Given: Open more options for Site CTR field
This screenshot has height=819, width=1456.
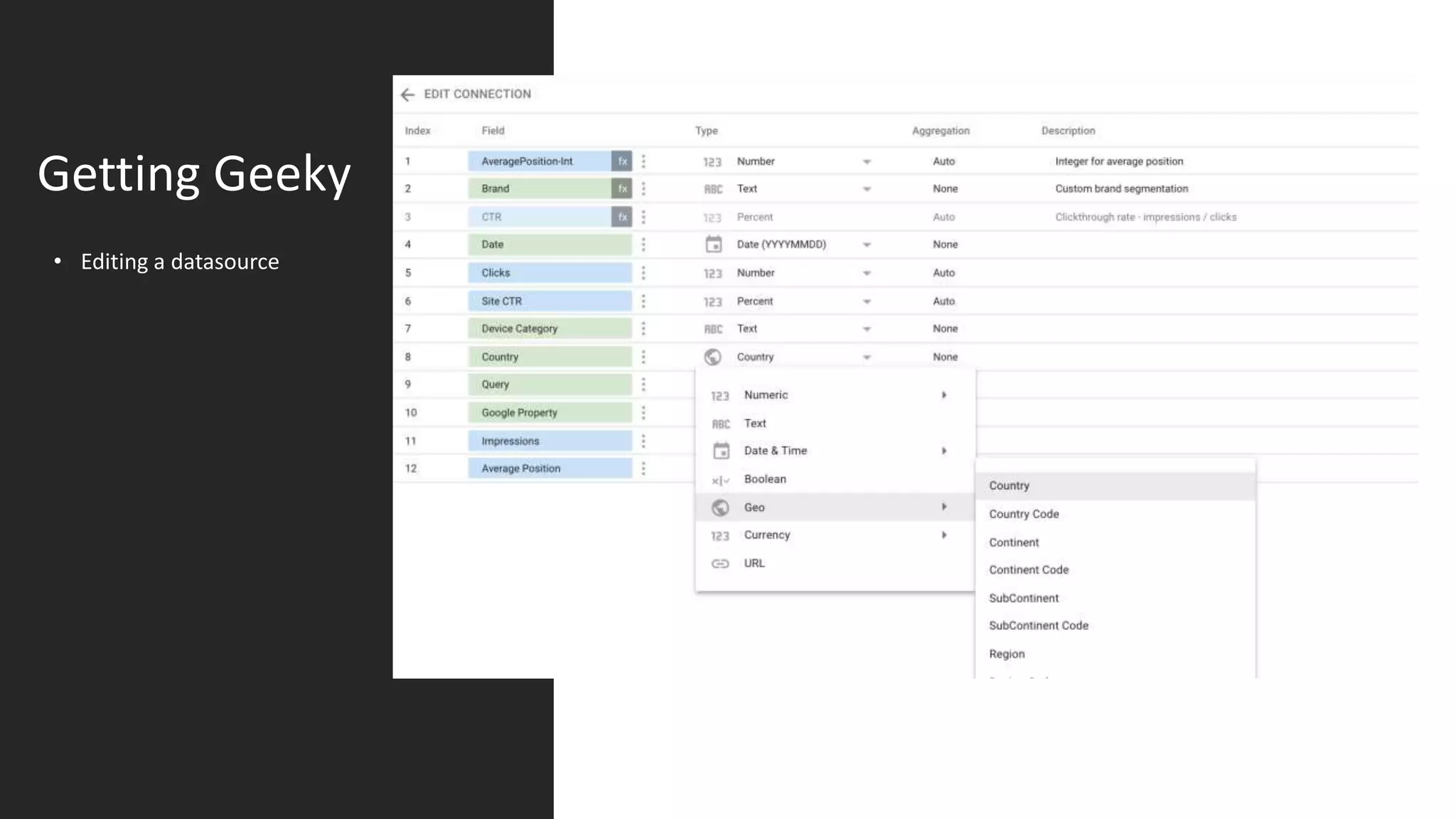Looking at the screenshot, I should coord(643,301).
